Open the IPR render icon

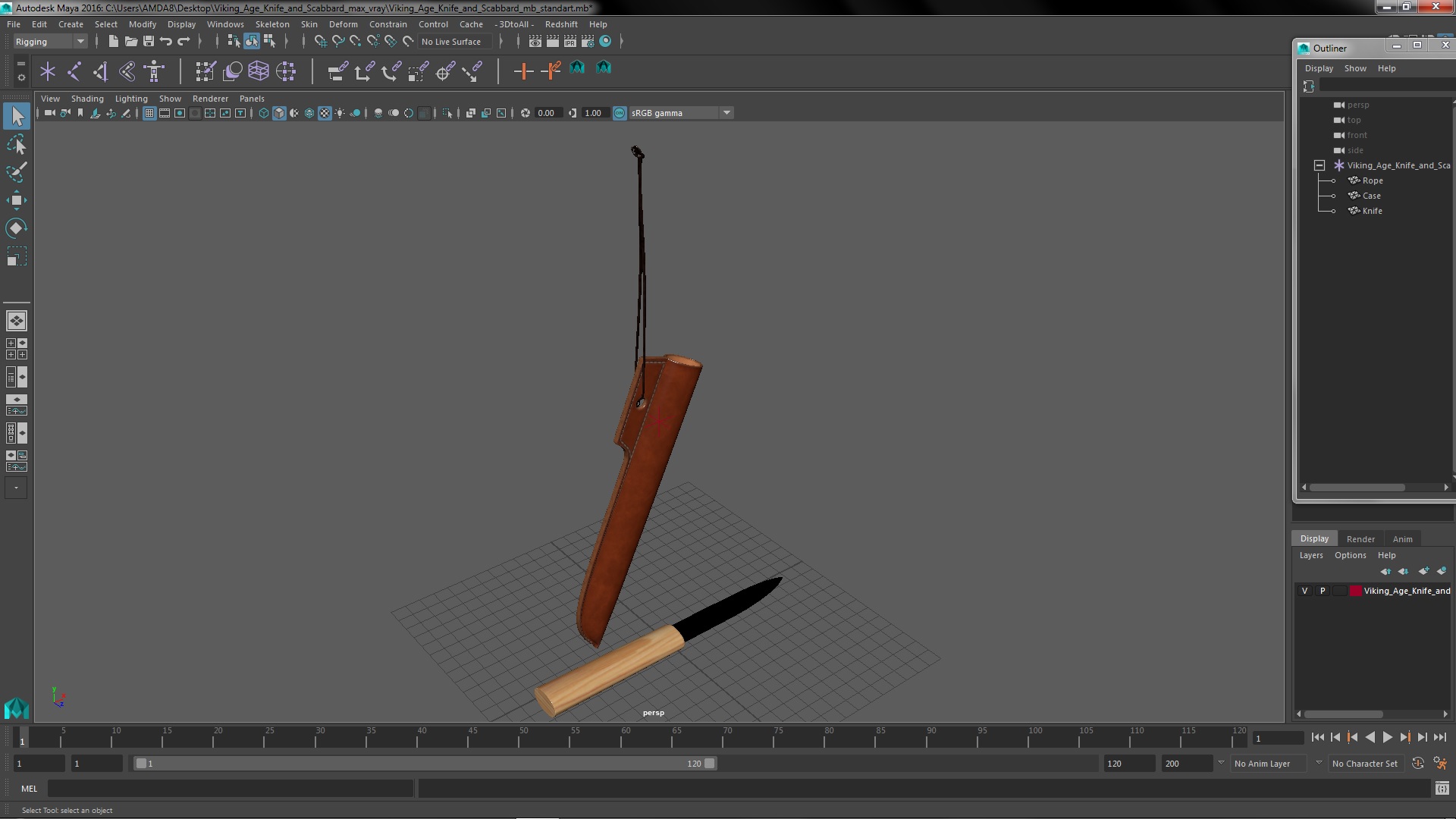click(570, 41)
